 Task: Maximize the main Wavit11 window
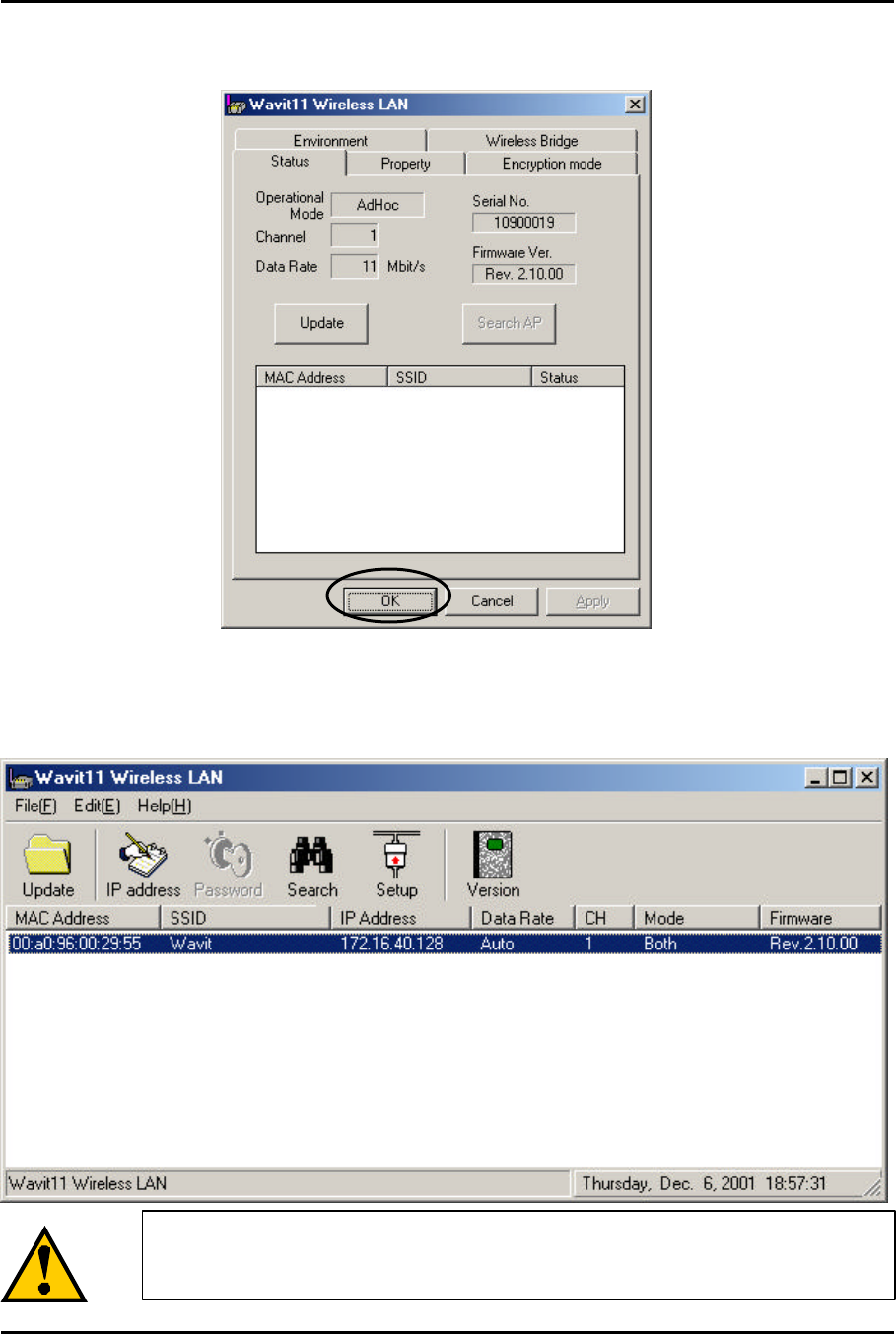point(840,778)
